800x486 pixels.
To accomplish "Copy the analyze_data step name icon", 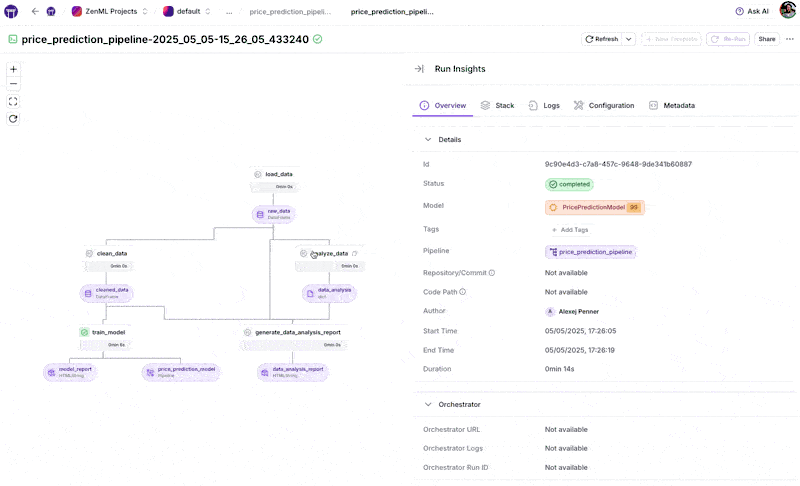I will click(x=355, y=253).
